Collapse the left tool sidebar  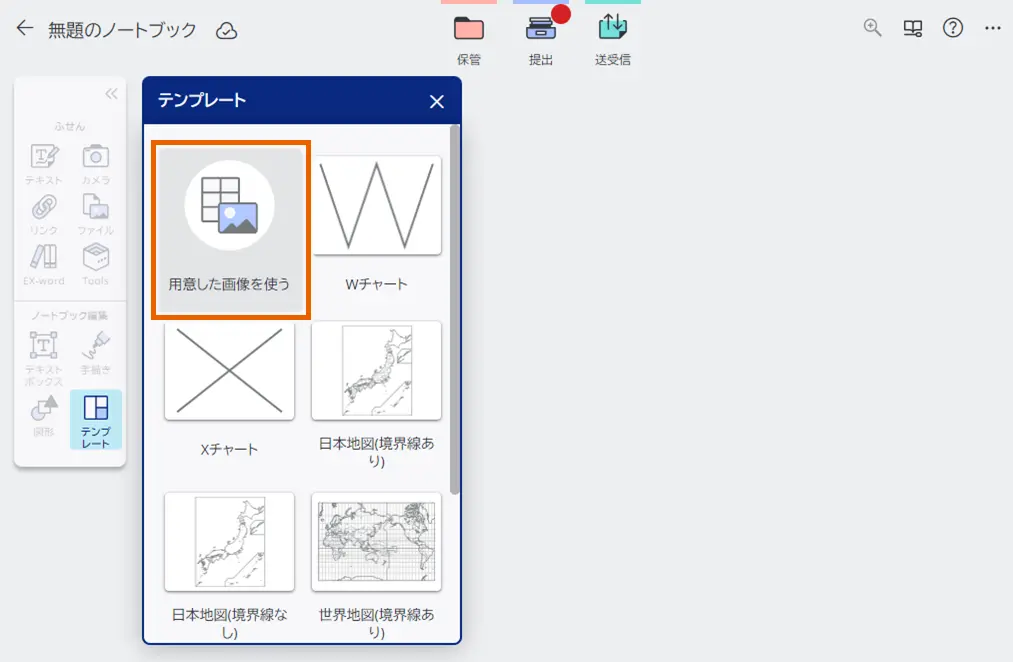[x=110, y=93]
